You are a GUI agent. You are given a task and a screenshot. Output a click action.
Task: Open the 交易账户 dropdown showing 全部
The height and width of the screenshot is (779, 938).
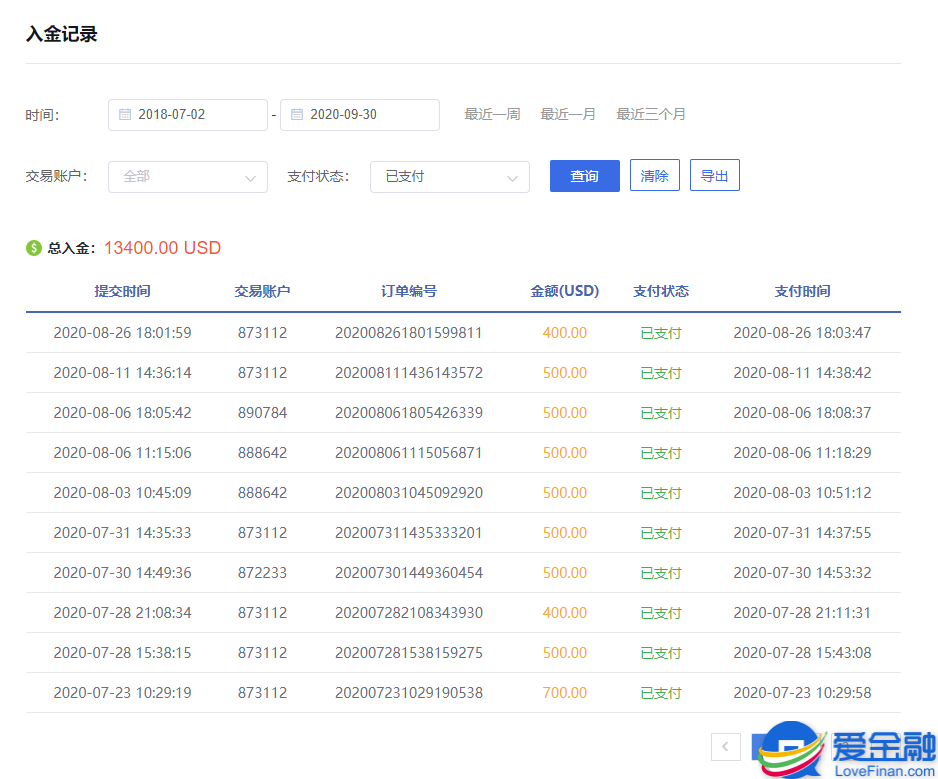pyautogui.click(x=188, y=177)
